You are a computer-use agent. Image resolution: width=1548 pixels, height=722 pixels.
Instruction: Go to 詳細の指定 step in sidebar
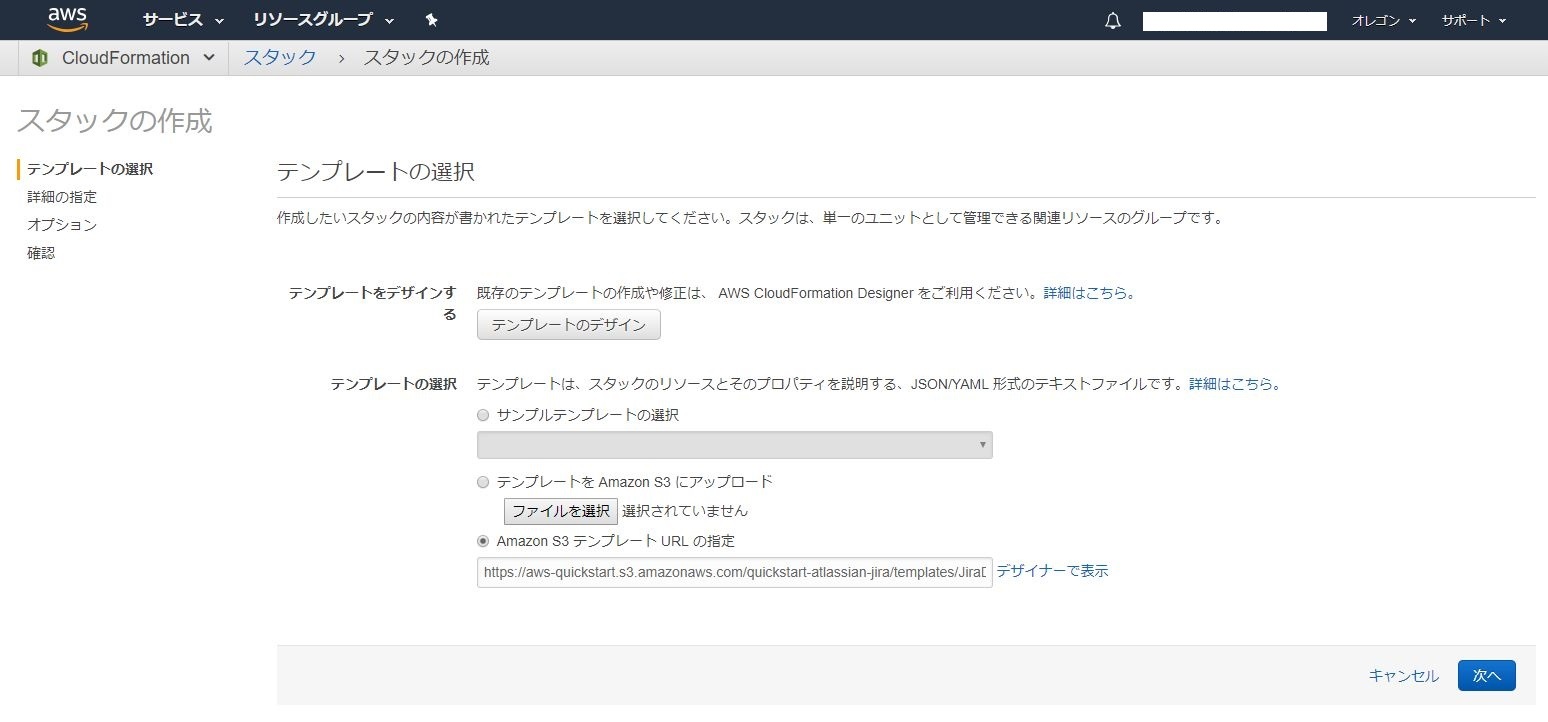point(62,197)
